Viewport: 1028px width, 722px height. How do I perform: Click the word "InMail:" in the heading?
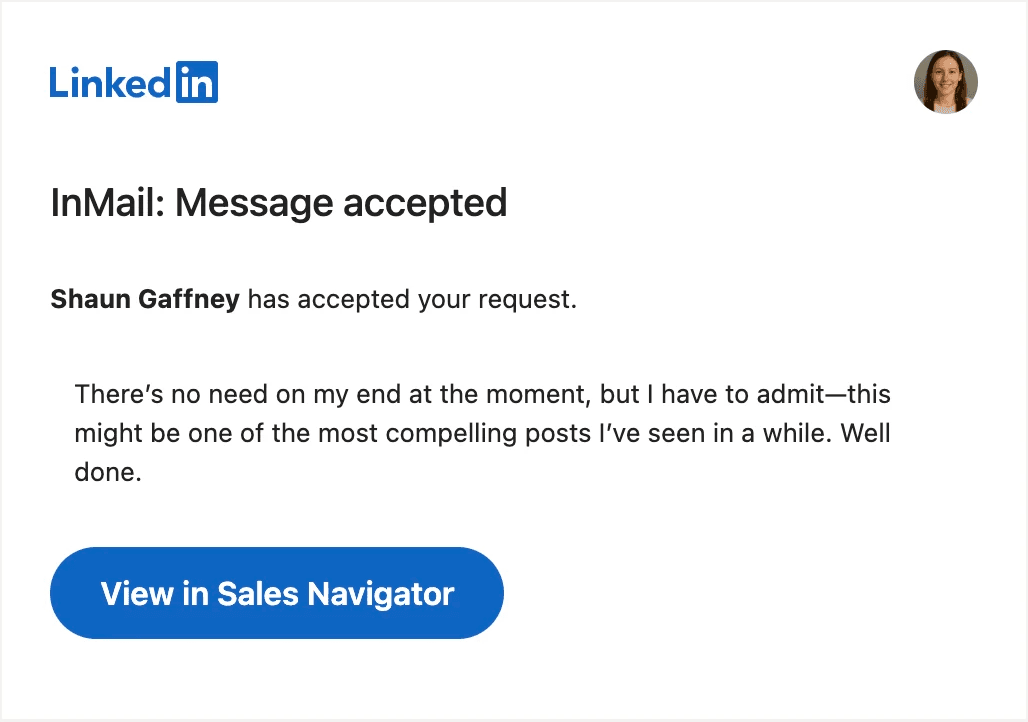coord(108,203)
